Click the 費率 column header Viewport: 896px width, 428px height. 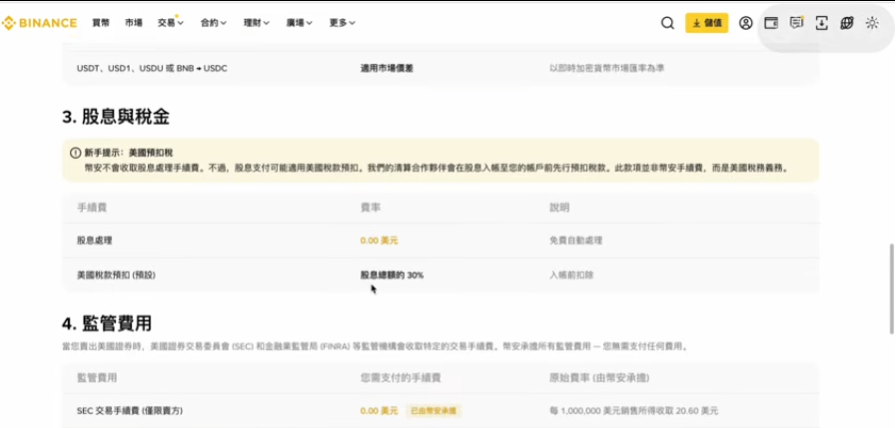click(370, 207)
